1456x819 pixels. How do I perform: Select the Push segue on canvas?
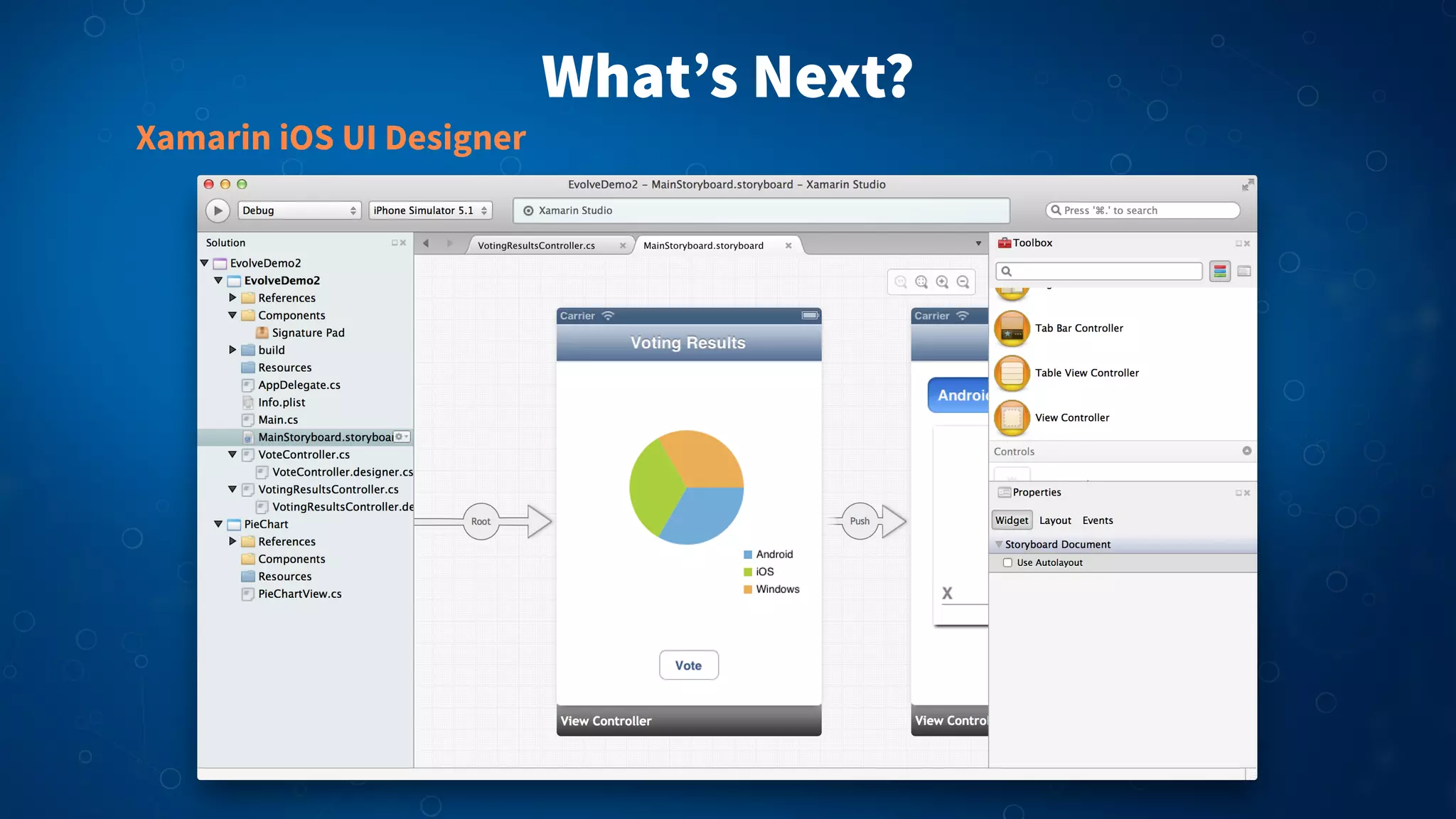pos(860,521)
